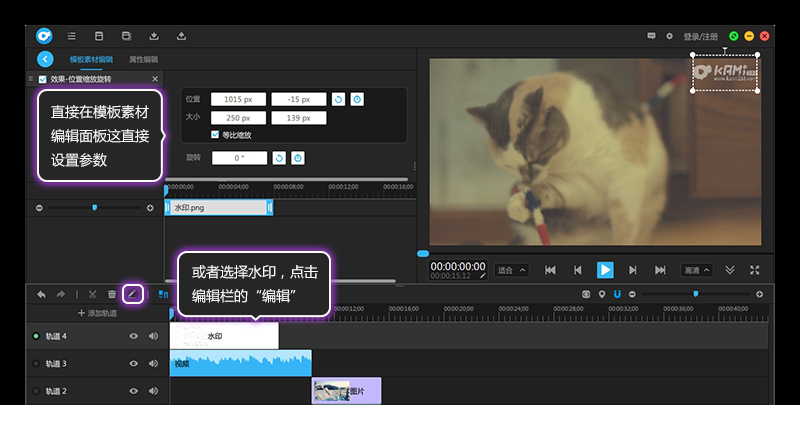This screenshot has height=421, width=800.
Task: Hide 轨道 3 with the eye icon
Action: [x=134, y=364]
